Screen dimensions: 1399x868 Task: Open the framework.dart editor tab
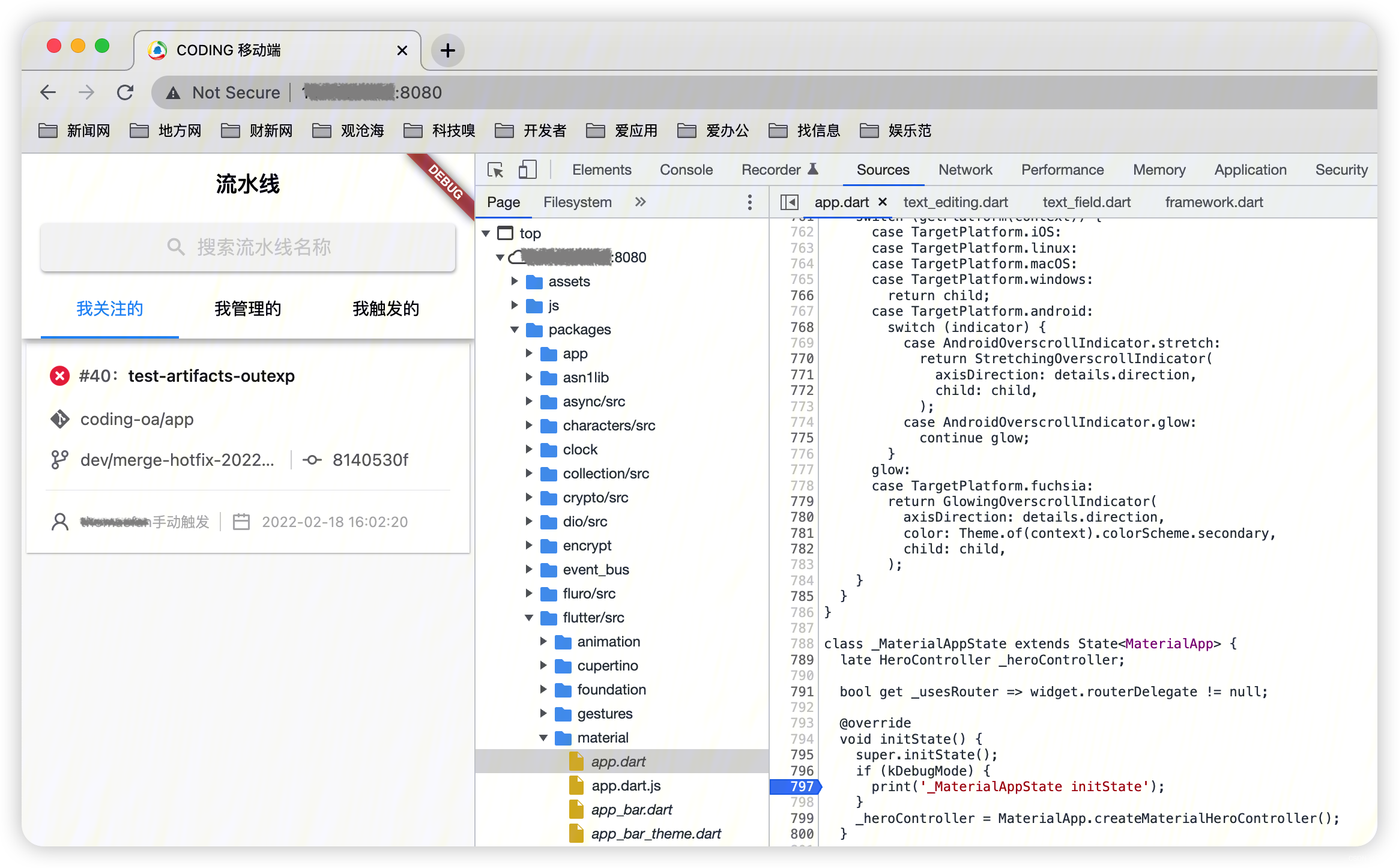pos(1214,202)
